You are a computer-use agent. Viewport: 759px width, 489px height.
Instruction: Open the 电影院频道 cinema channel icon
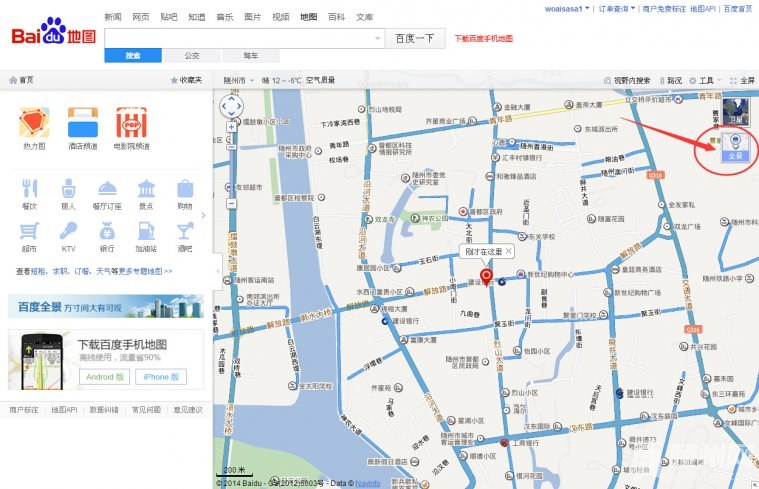coord(132,122)
